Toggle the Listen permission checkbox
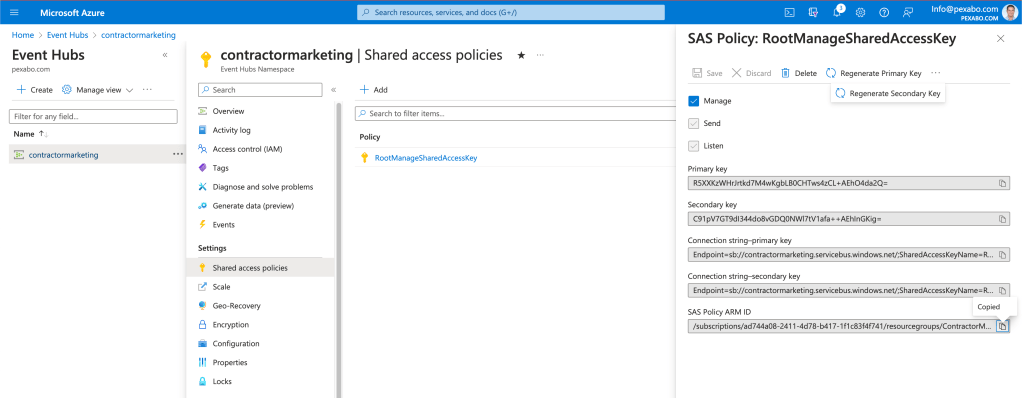1022x398 pixels. 694,146
